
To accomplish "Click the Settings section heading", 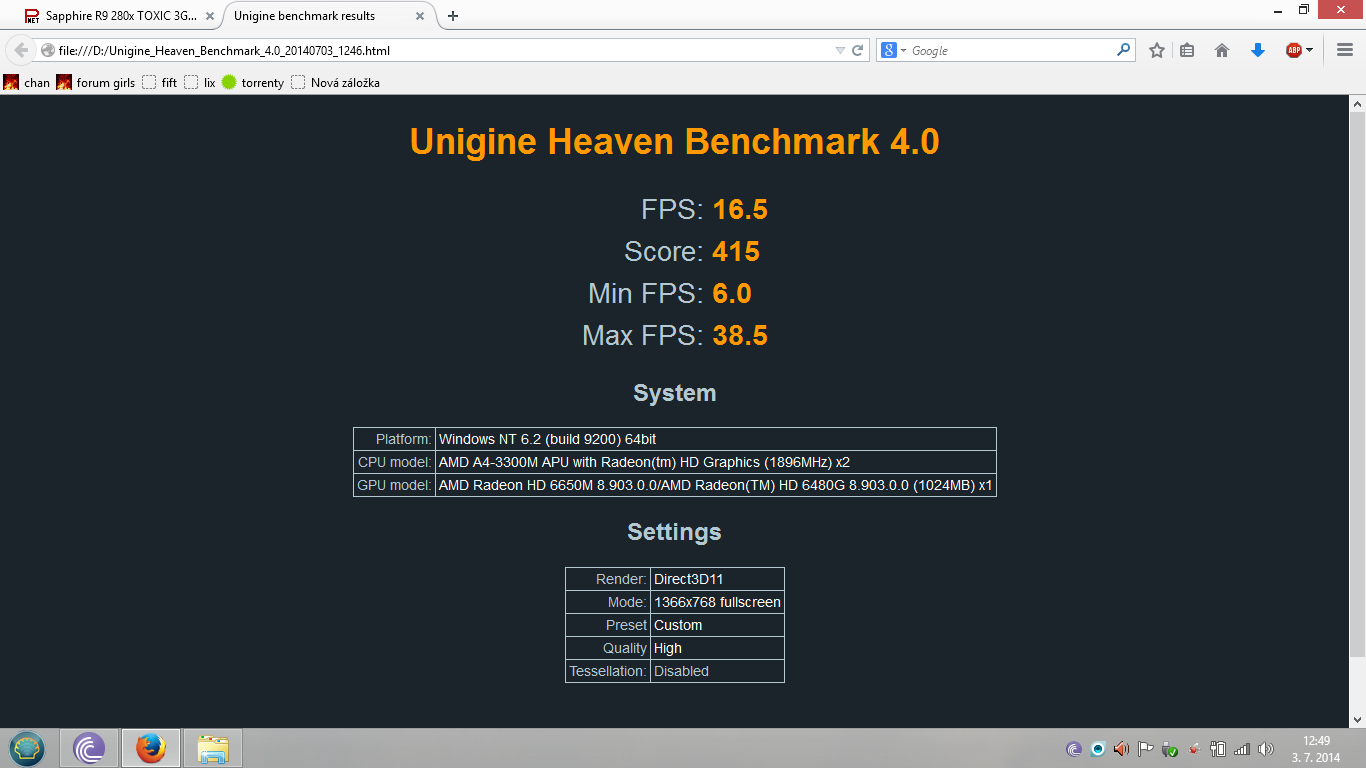I will point(675,532).
